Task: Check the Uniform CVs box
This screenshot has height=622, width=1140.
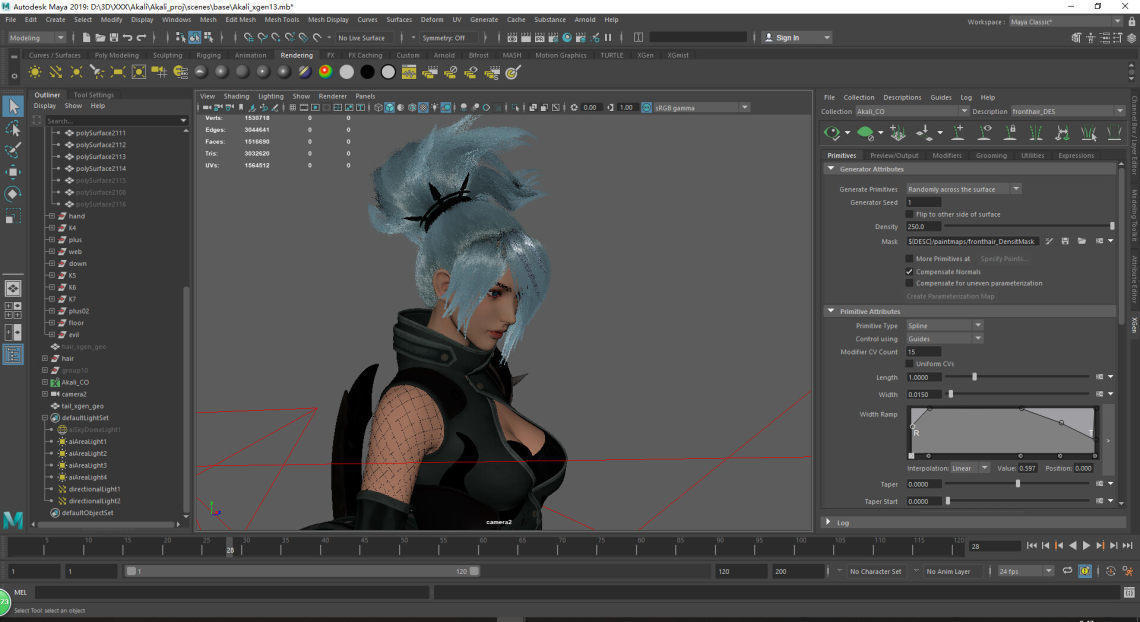Action: [909, 363]
